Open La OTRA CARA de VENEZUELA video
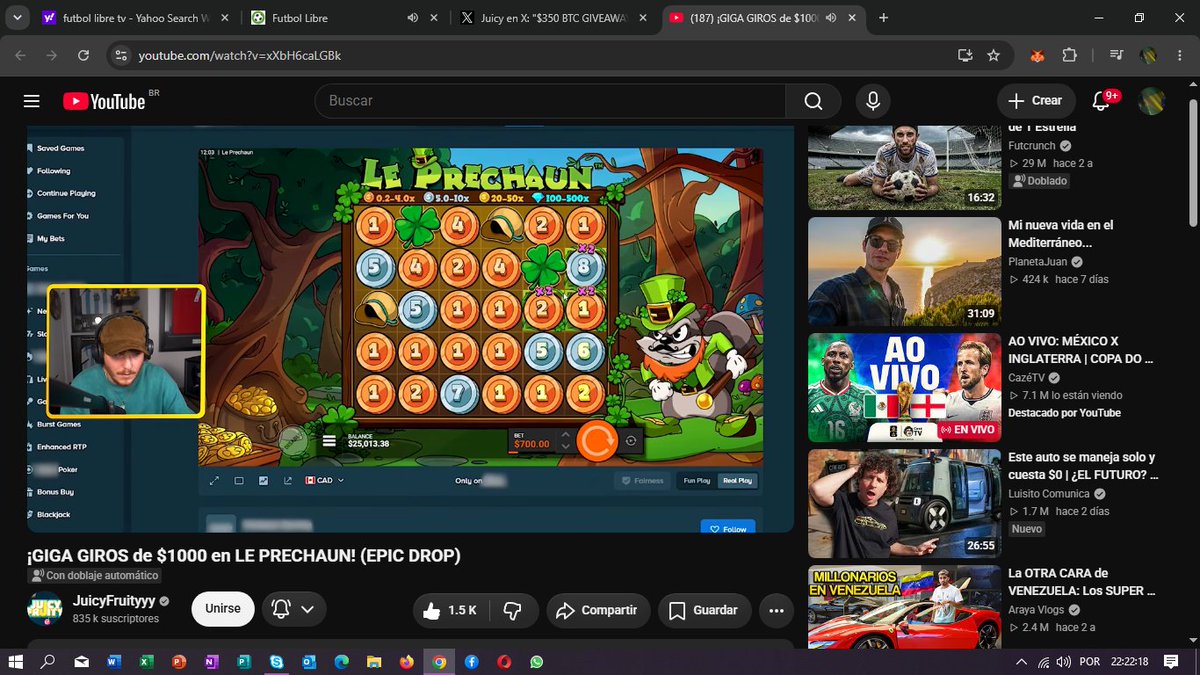 1082,582
